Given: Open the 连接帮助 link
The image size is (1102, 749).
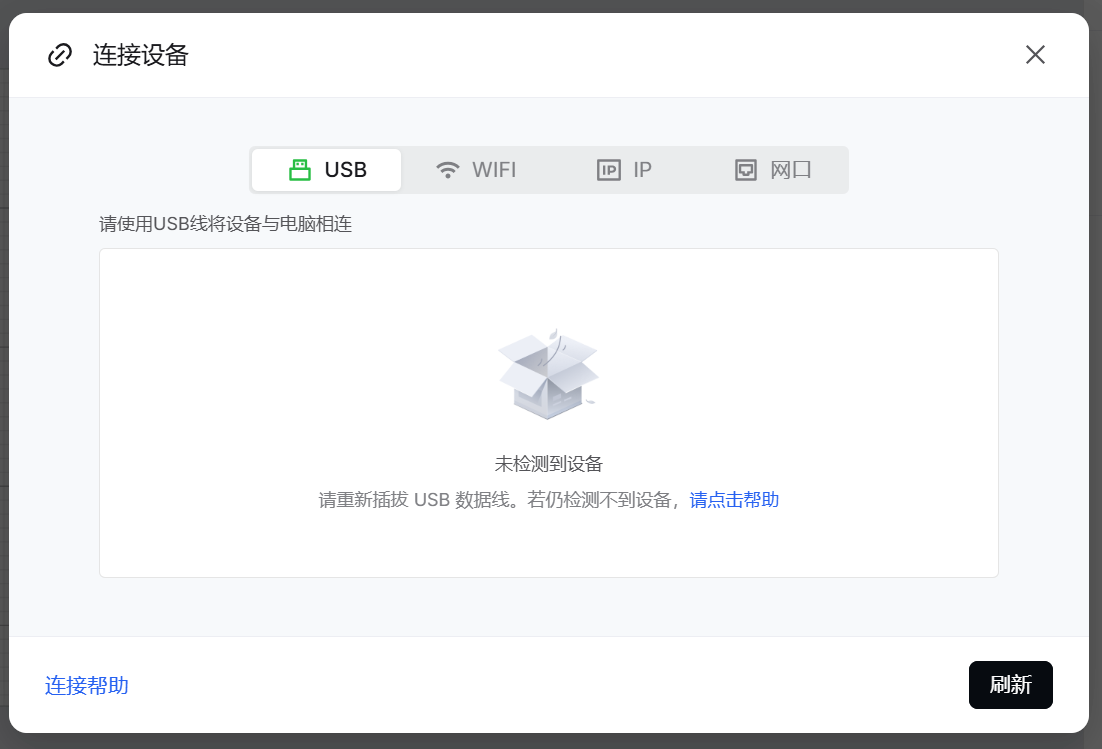Looking at the screenshot, I should (x=87, y=686).
